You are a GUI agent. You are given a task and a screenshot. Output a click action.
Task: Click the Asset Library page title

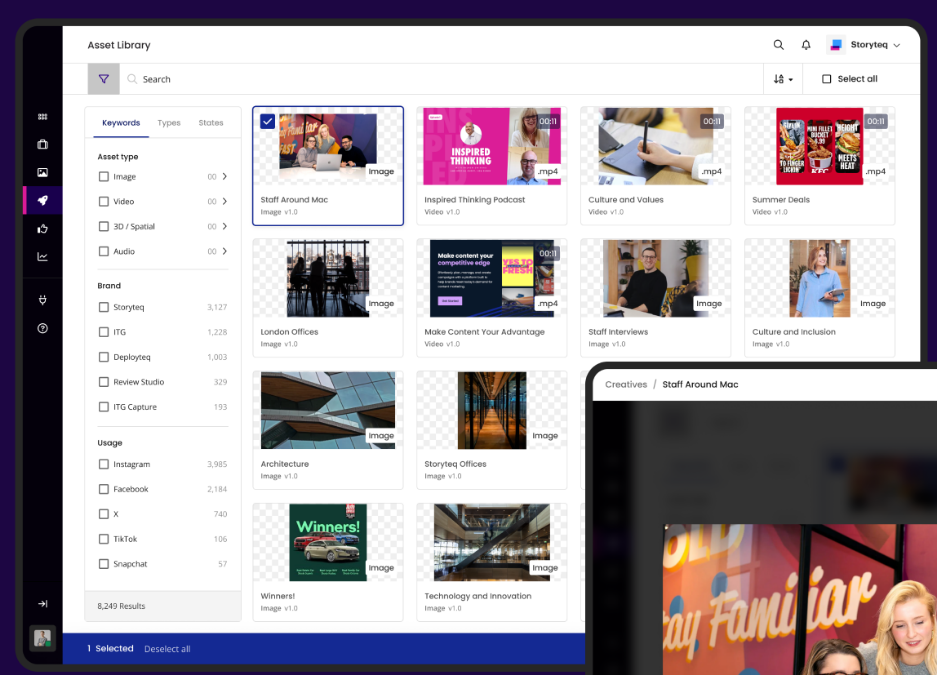coord(119,45)
